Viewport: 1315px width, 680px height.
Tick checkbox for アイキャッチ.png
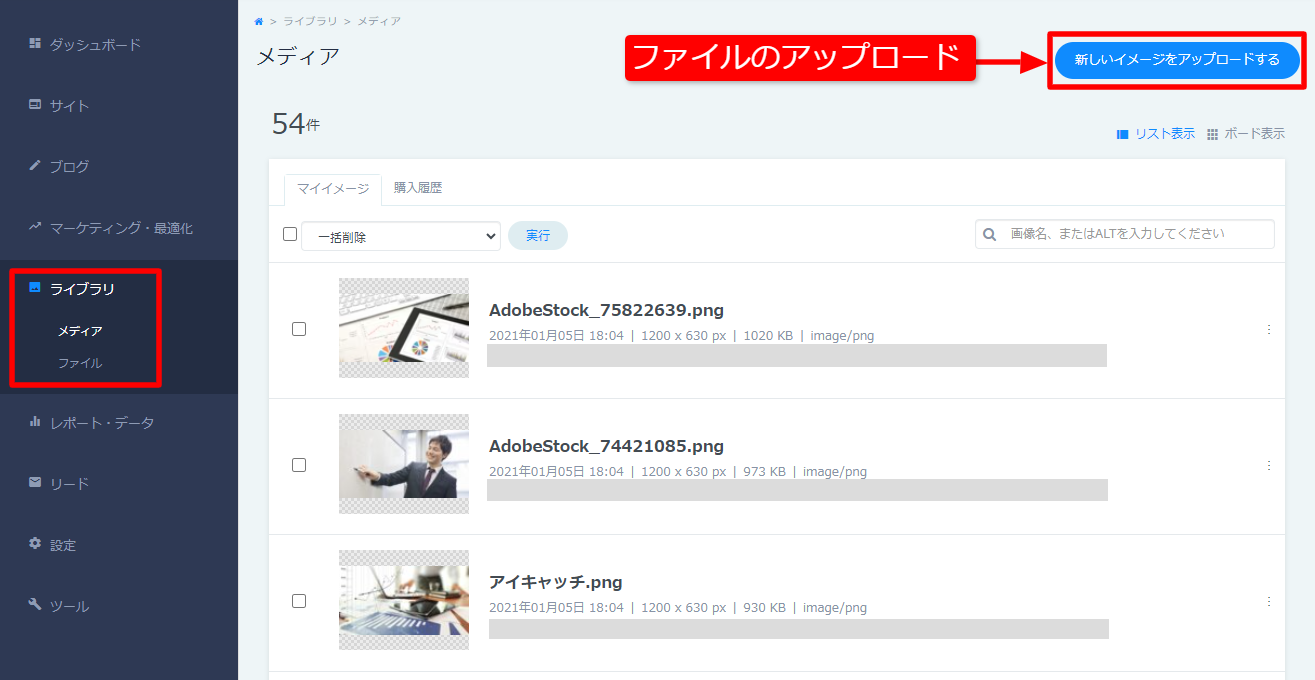click(299, 601)
